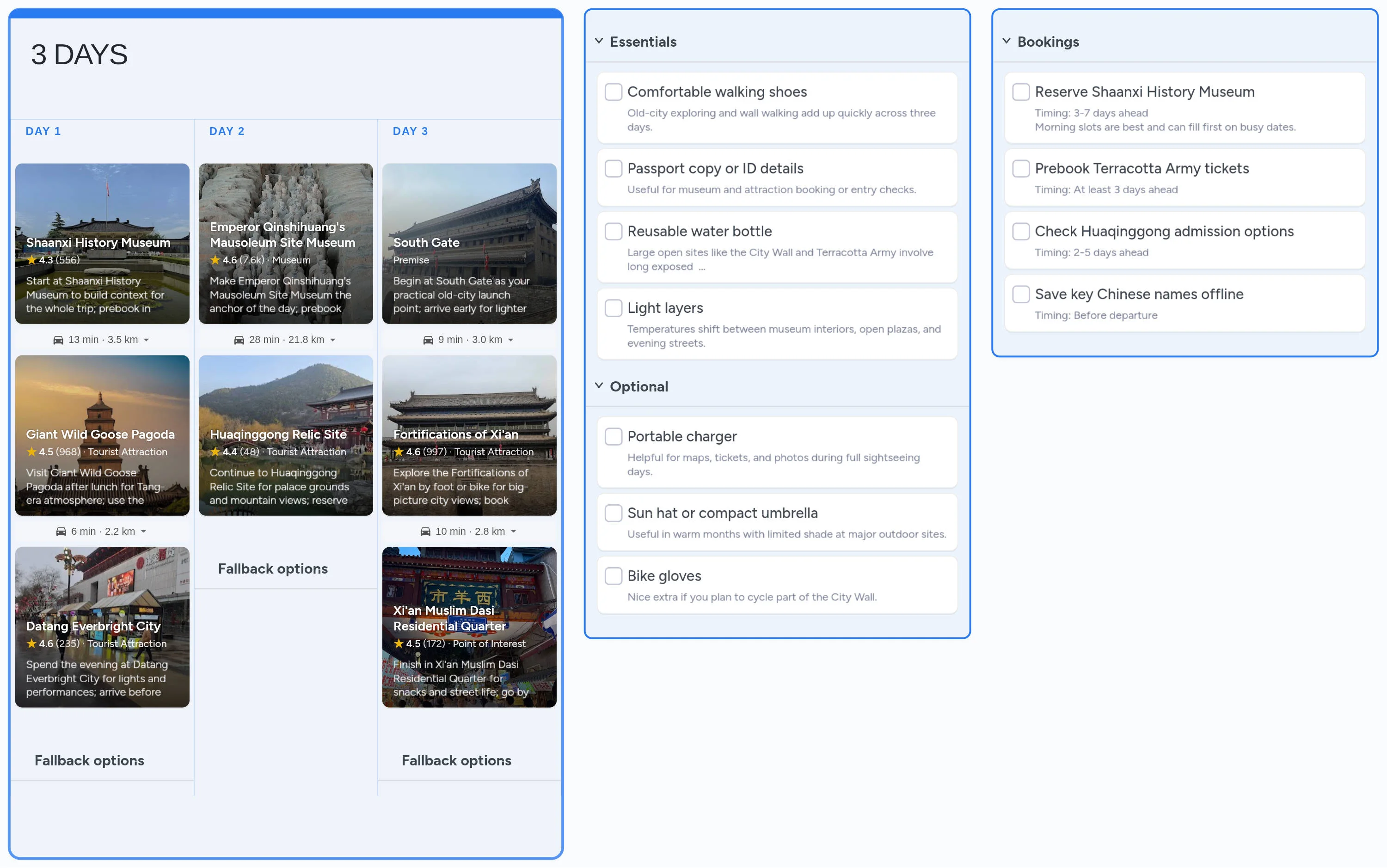This screenshot has width=1387, height=868.
Task: Select the DAY 2 column header
Action: tap(227, 131)
